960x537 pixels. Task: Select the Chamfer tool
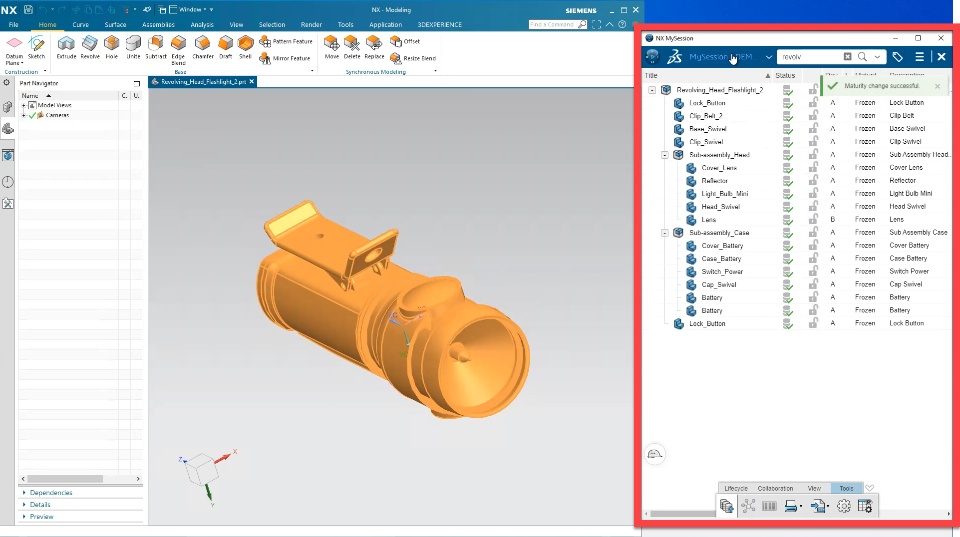click(x=203, y=47)
